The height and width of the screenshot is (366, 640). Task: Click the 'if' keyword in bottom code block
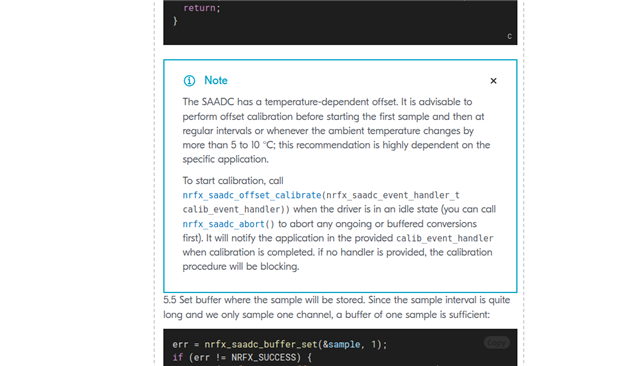click(x=178, y=358)
